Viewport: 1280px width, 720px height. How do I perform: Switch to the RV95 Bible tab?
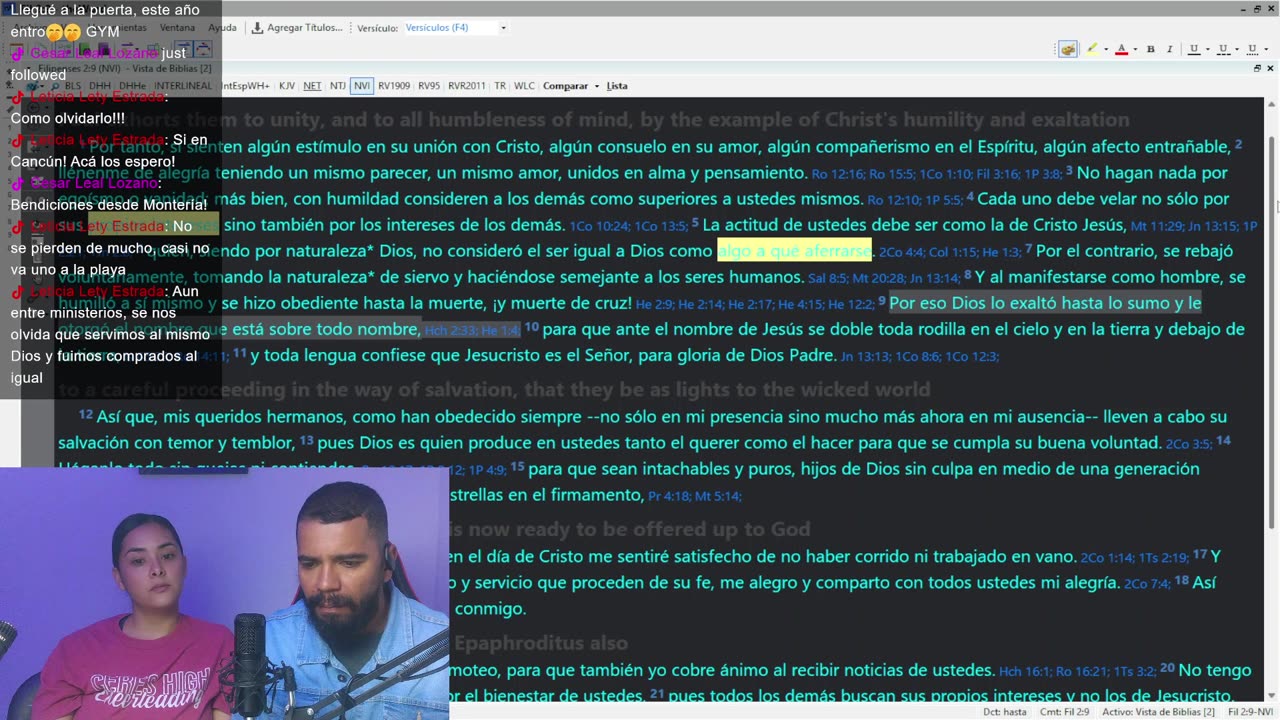[429, 86]
